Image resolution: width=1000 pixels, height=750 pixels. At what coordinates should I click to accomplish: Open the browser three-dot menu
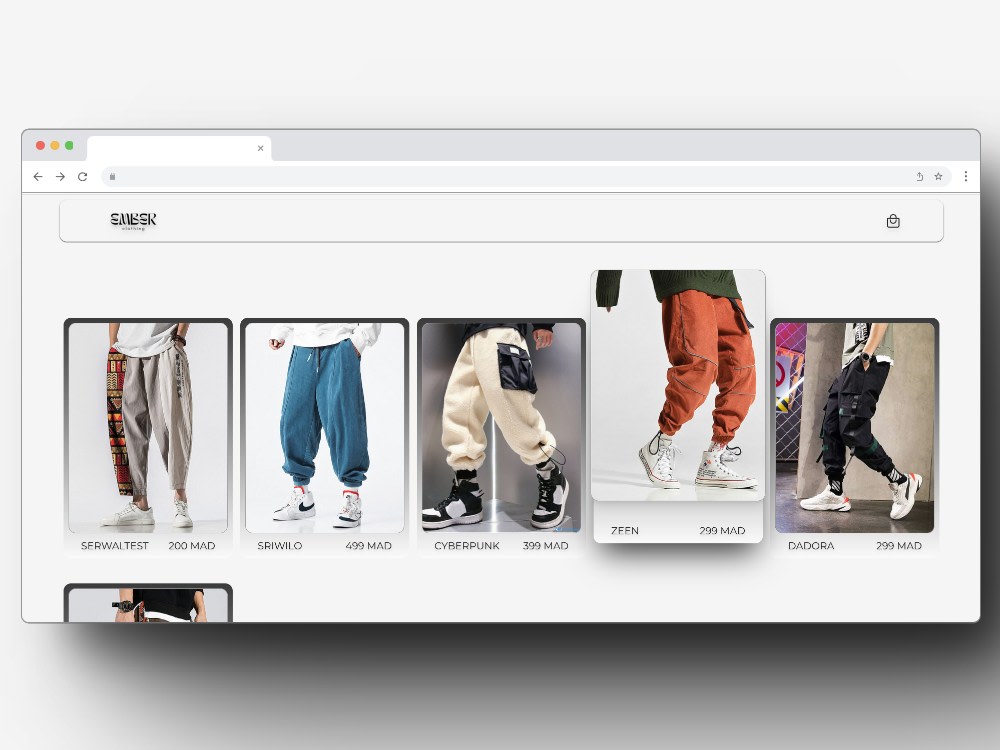pos(966,176)
